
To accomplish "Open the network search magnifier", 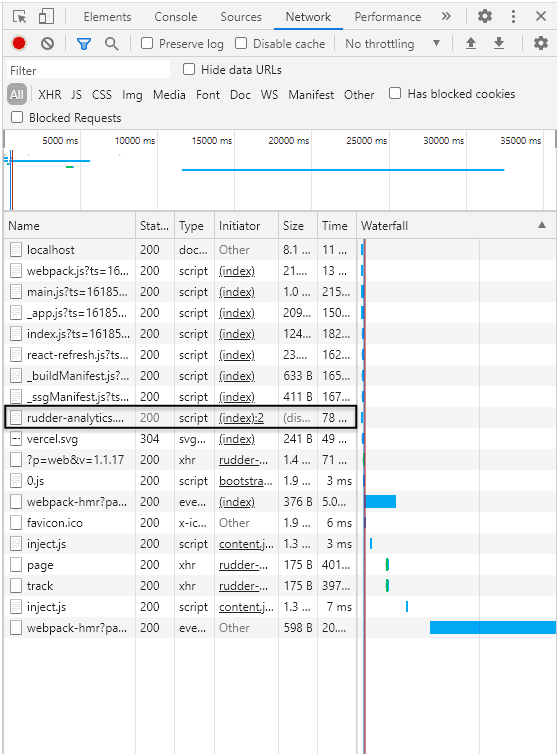I will (112, 44).
